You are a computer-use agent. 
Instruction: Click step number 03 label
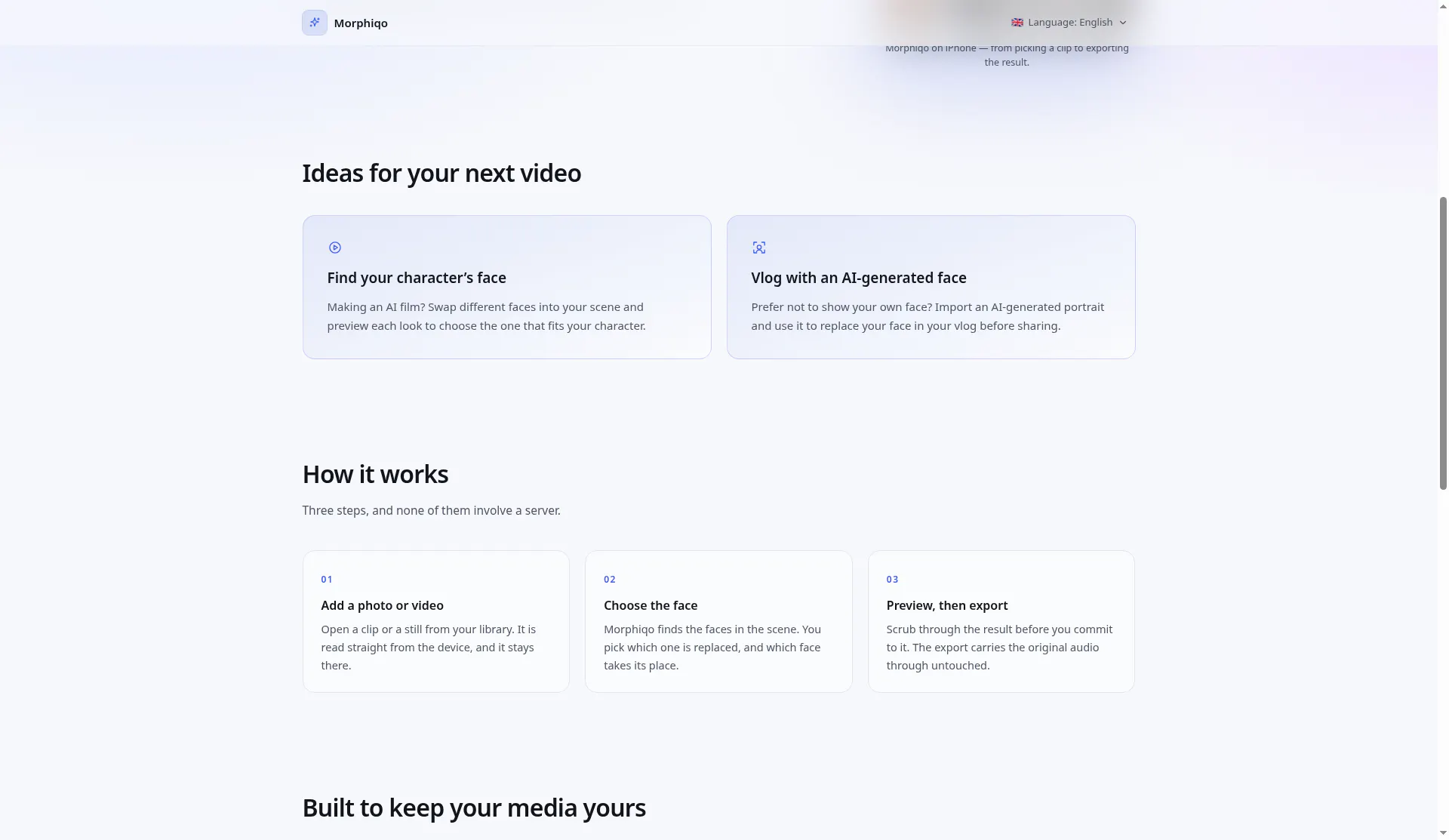[892, 580]
